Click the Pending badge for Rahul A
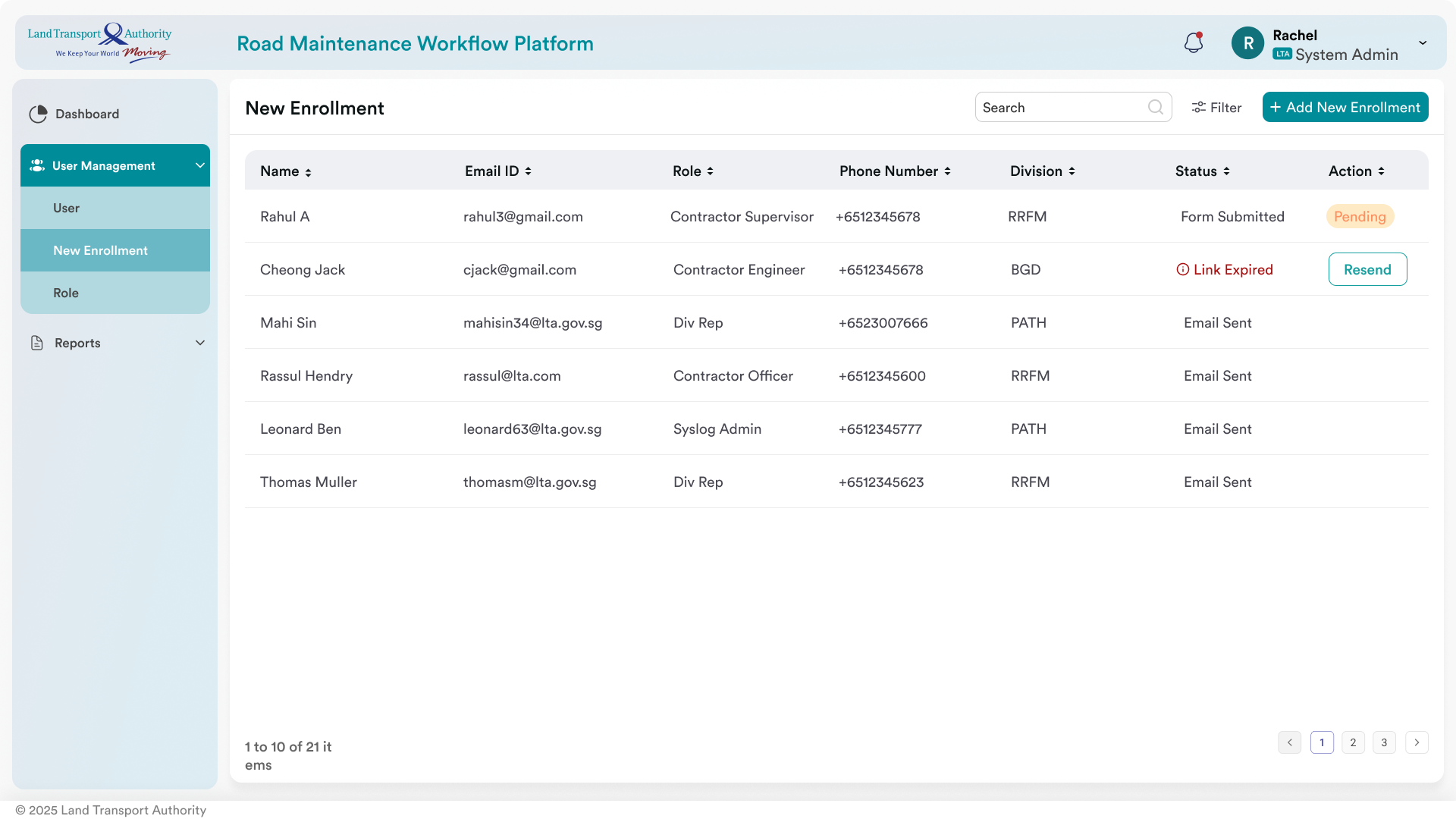The width and height of the screenshot is (1456, 819). (x=1360, y=216)
